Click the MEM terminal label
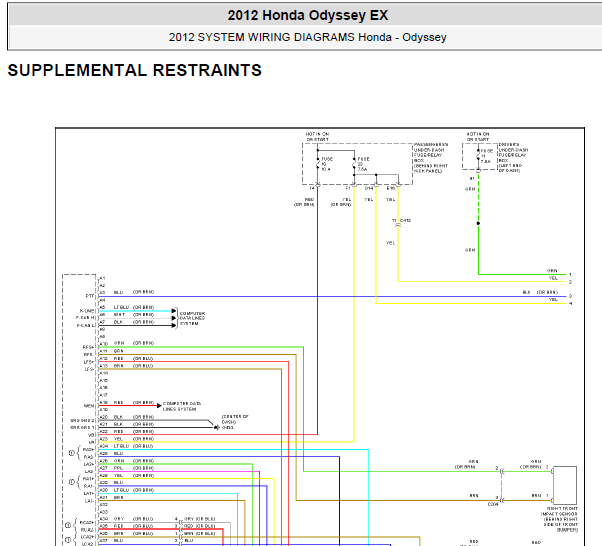 point(89,406)
